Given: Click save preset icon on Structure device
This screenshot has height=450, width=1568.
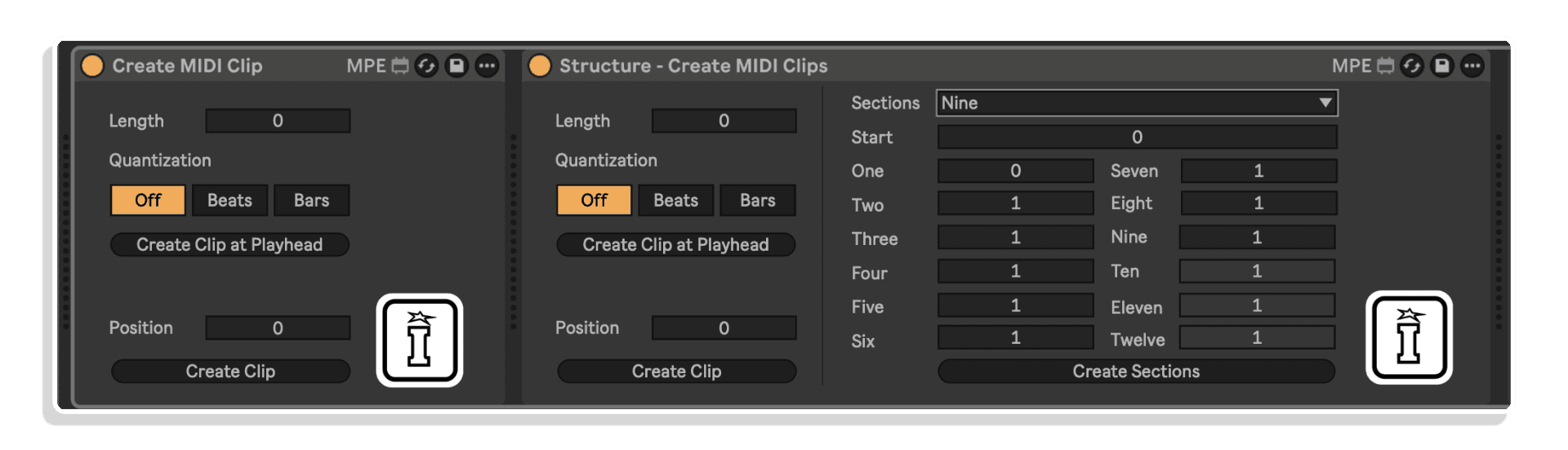Looking at the screenshot, I should click(1442, 65).
